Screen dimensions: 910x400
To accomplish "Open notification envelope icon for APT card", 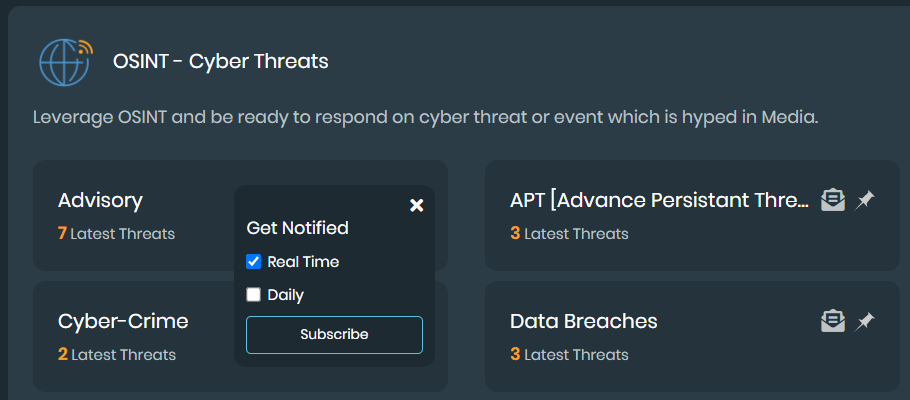I will [832, 201].
